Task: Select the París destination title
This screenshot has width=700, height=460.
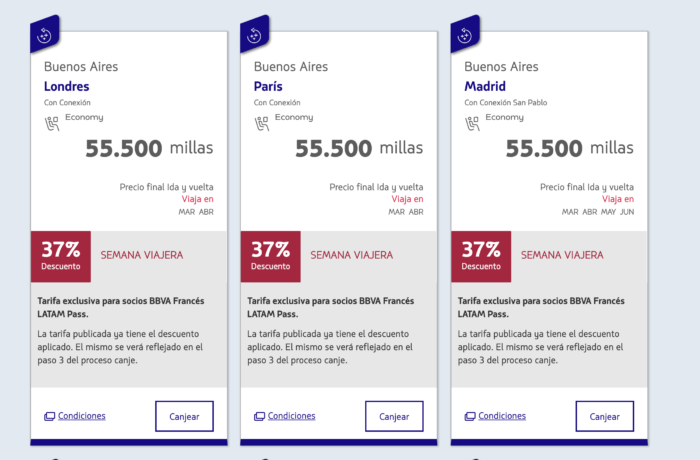Action: 268,87
